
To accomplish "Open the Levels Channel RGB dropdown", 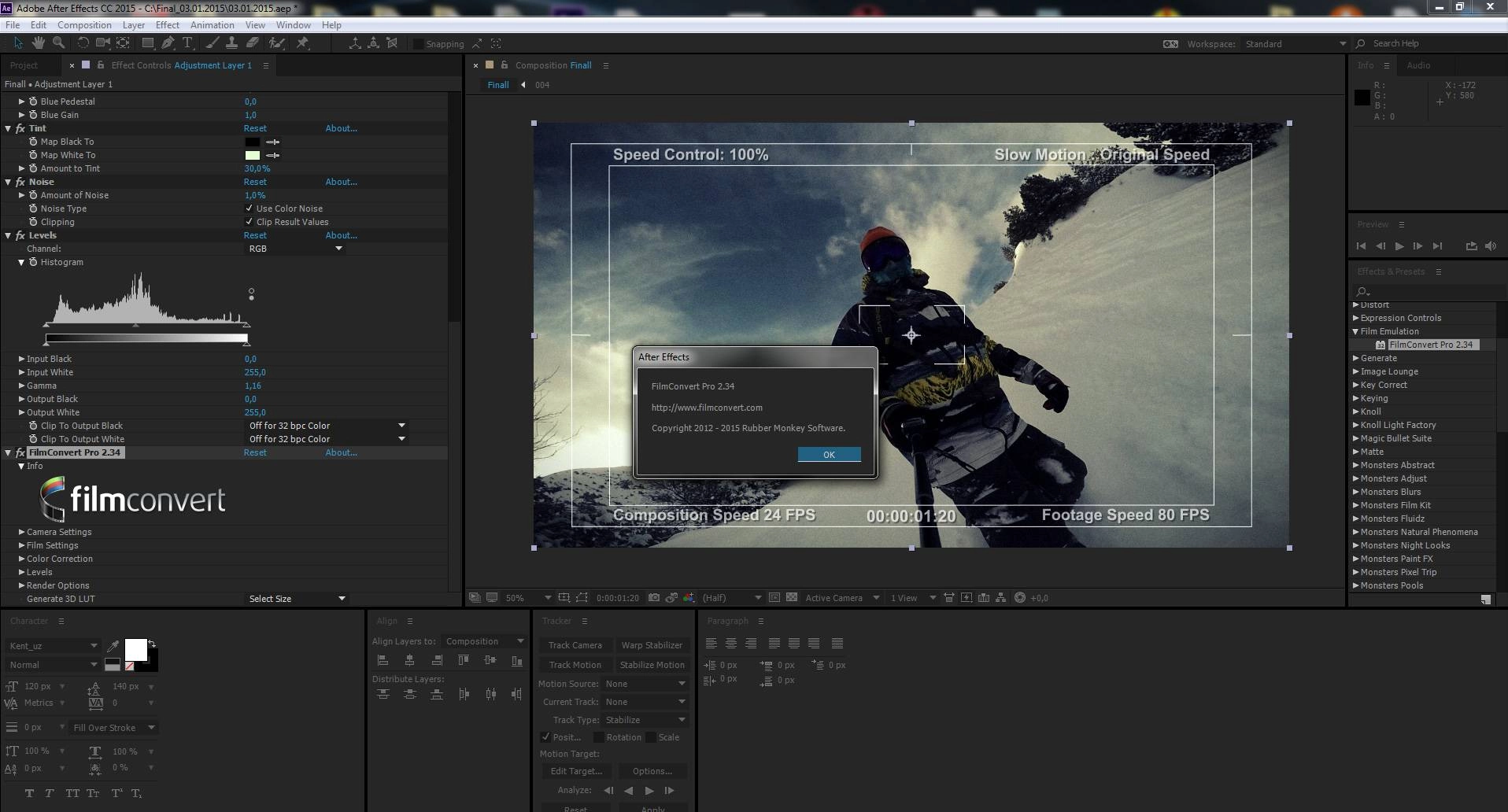I will pyautogui.click(x=295, y=249).
